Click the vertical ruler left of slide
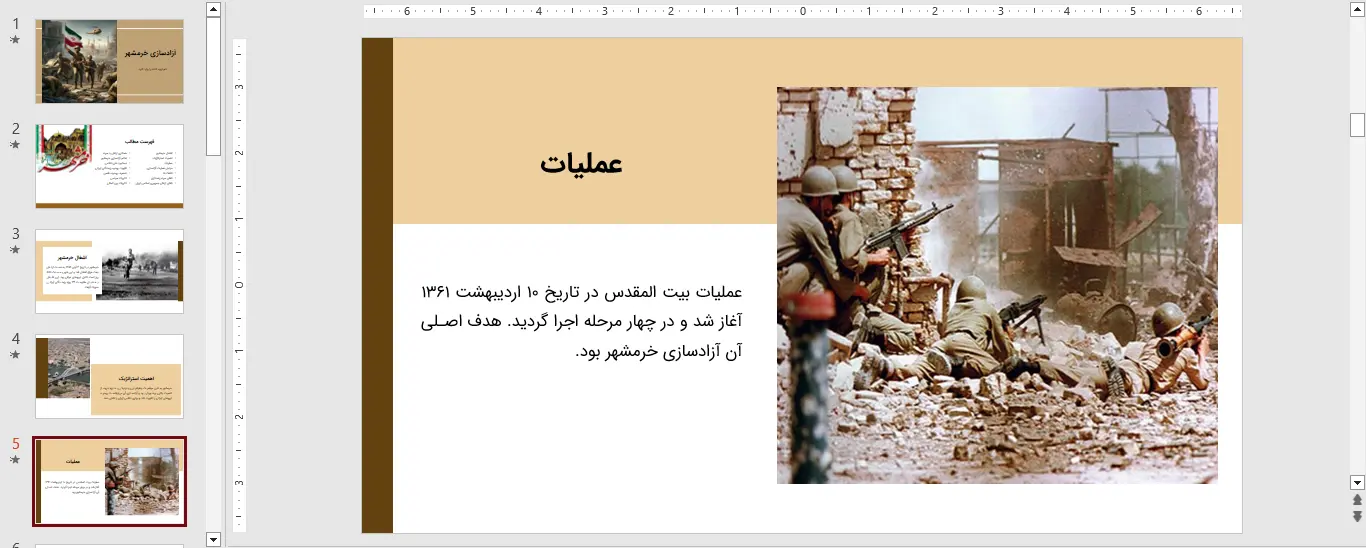The image size is (1366, 548). [x=240, y=285]
